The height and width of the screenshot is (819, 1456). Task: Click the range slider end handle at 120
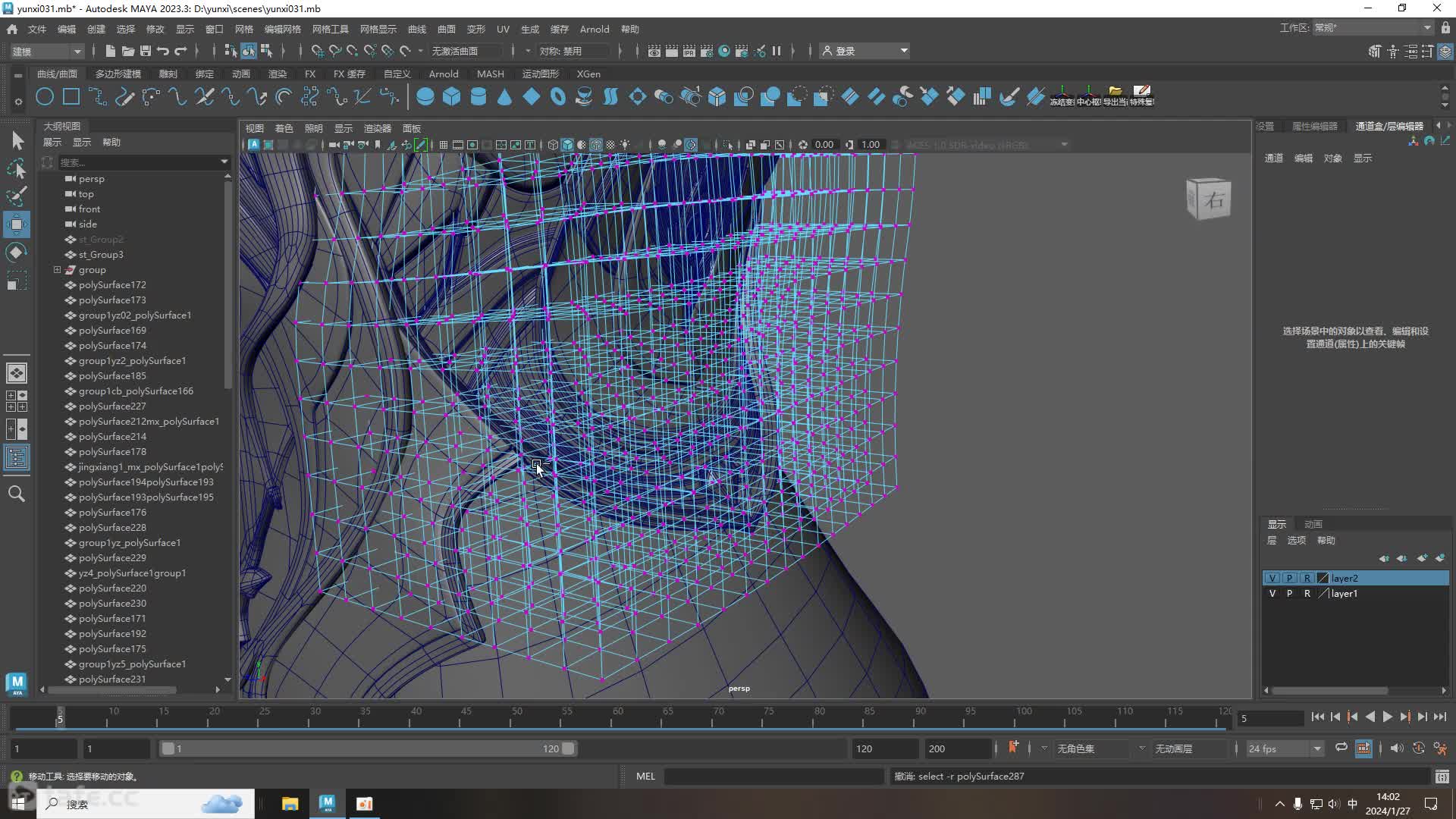click(x=568, y=748)
